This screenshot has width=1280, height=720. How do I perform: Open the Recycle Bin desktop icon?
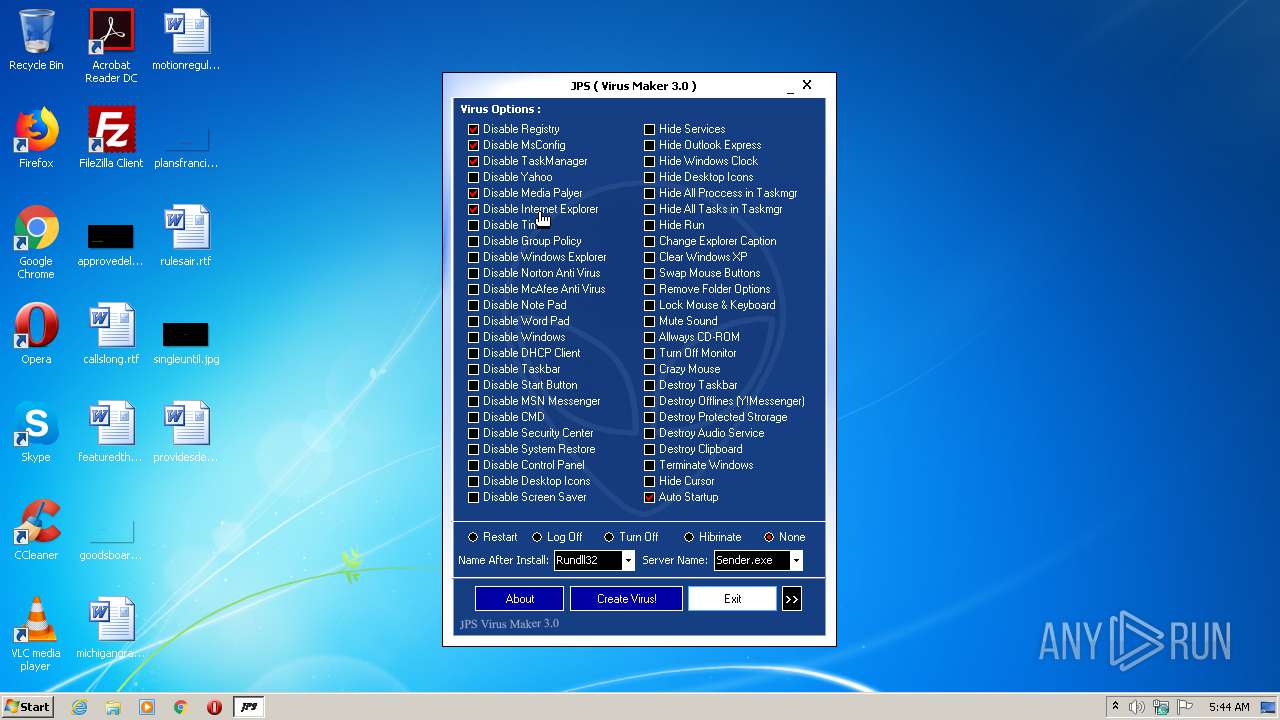36,40
